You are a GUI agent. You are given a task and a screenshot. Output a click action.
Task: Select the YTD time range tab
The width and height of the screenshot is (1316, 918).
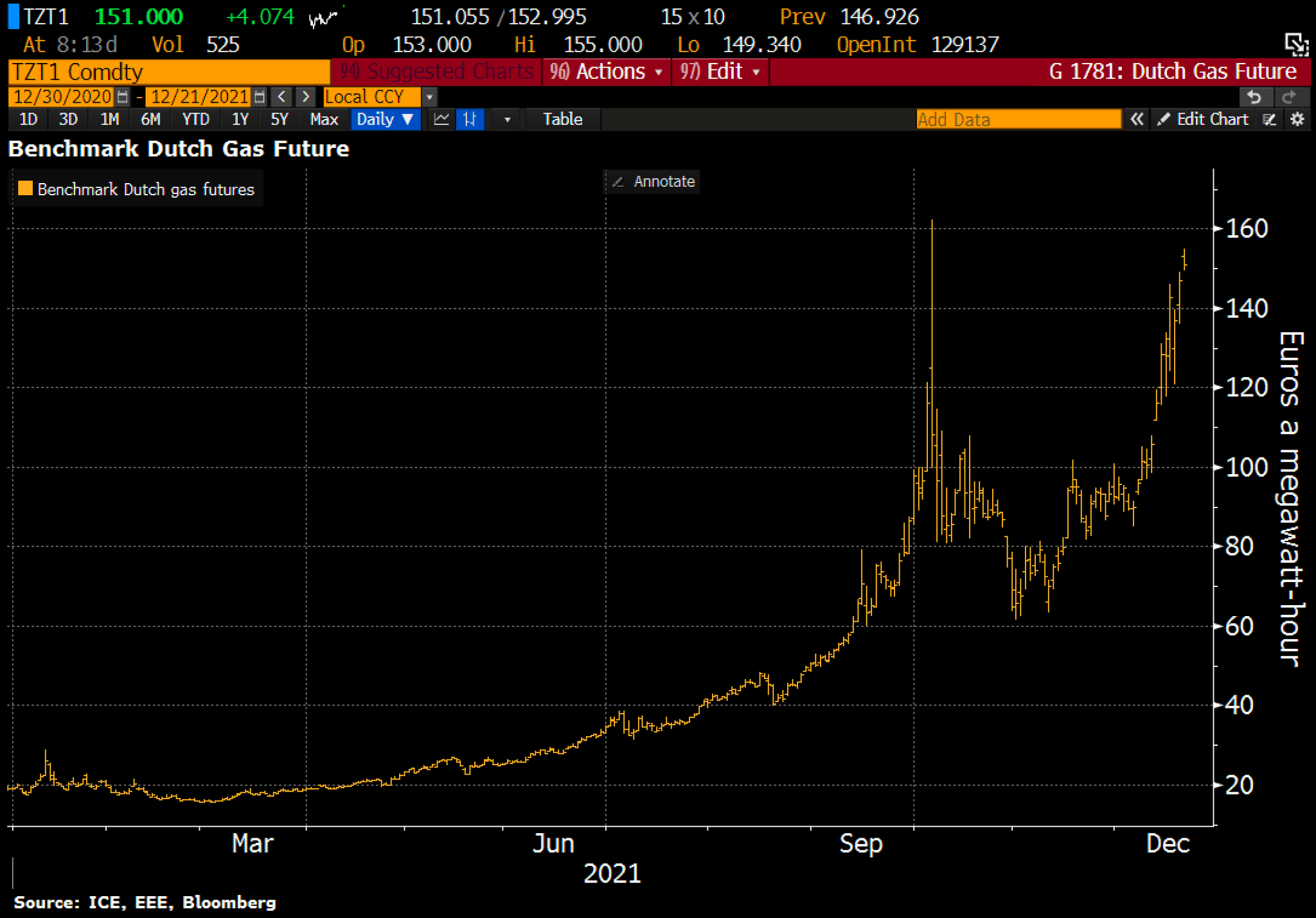(x=195, y=119)
